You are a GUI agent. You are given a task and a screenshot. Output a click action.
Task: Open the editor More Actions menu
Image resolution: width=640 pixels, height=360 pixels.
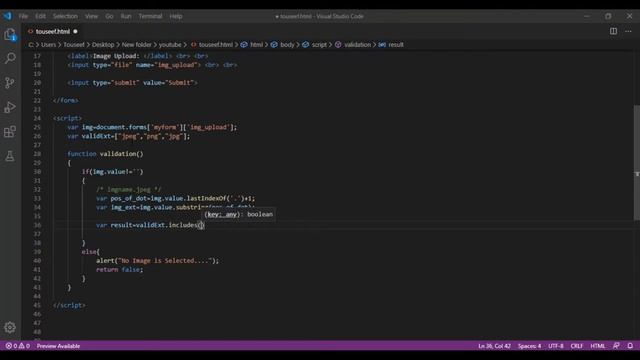point(628,31)
